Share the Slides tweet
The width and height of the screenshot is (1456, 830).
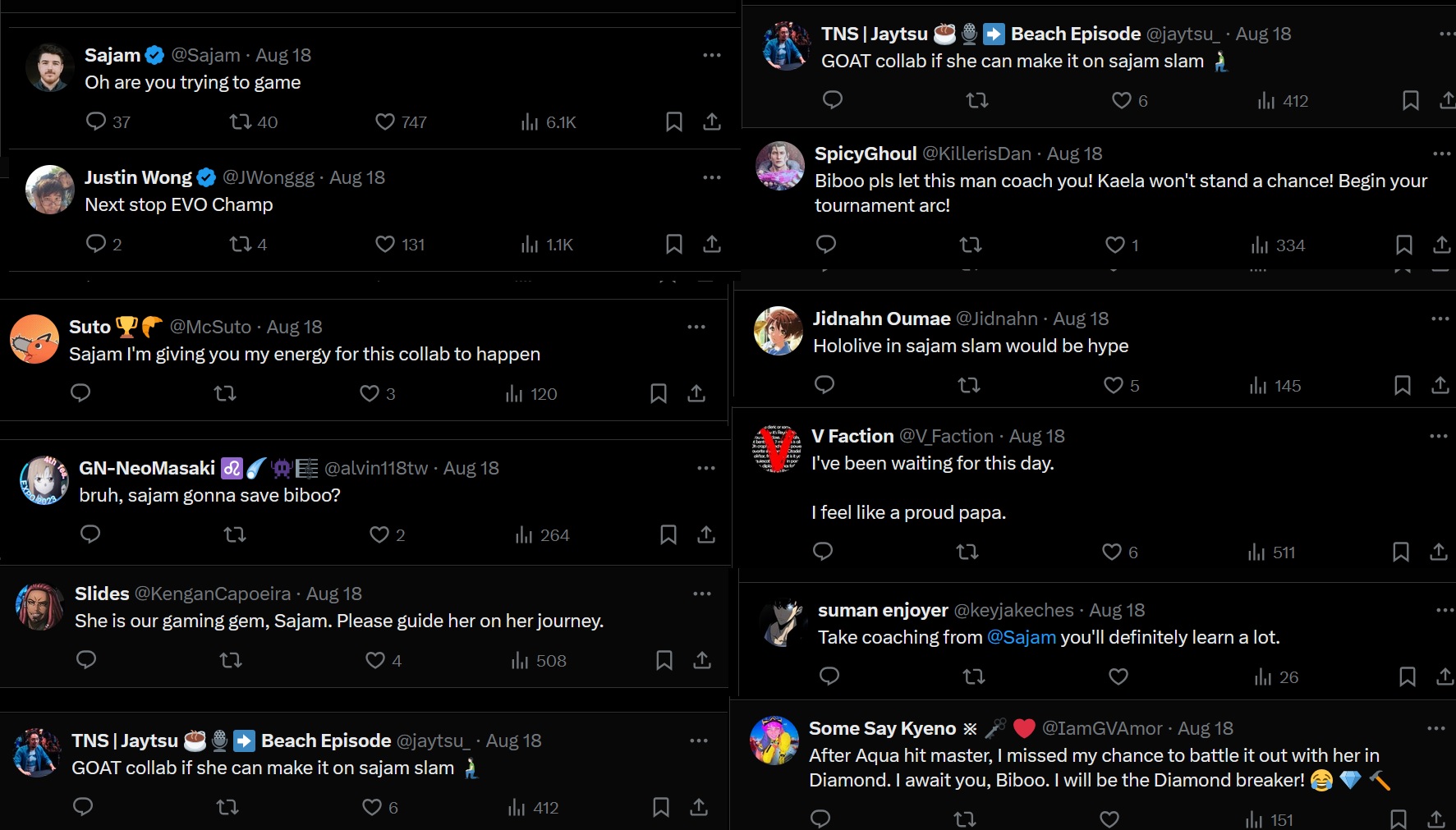pyautogui.click(x=702, y=660)
